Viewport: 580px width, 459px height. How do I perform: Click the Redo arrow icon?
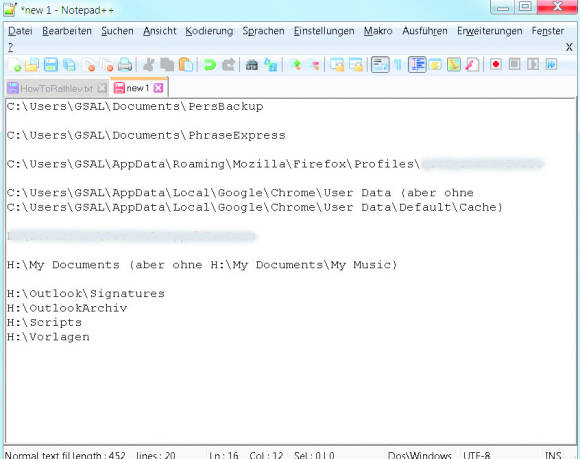[x=229, y=65]
